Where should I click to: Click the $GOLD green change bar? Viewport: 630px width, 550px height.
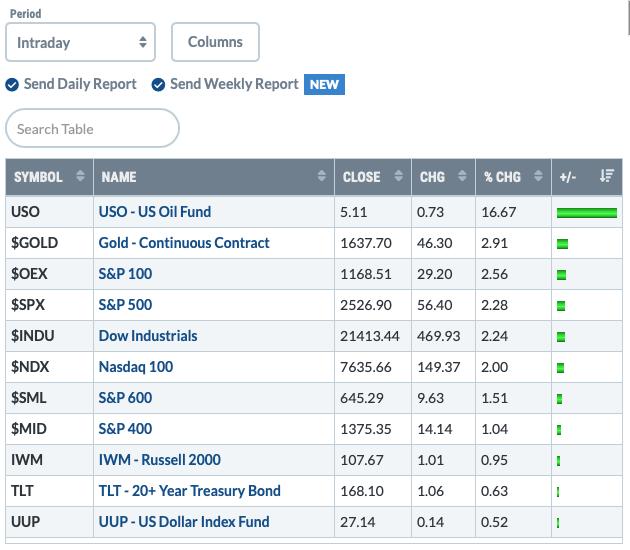tap(562, 244)
